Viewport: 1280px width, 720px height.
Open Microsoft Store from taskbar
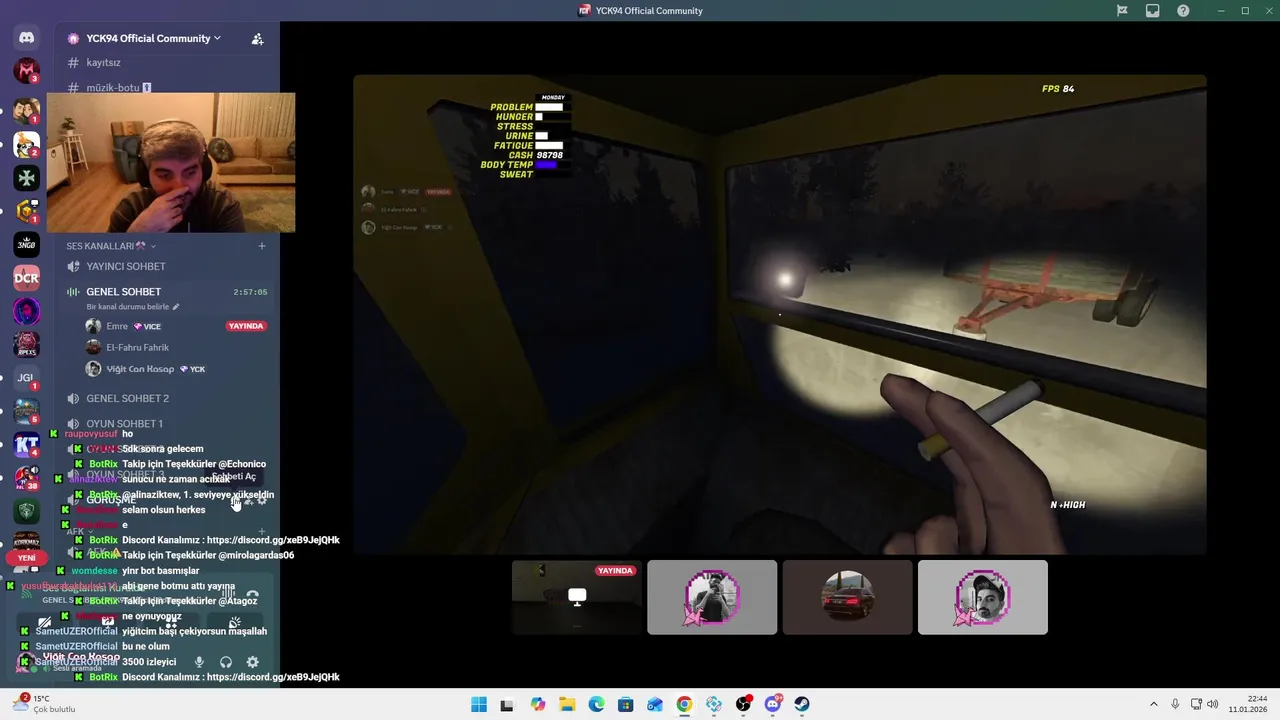(x=626, y=704)
